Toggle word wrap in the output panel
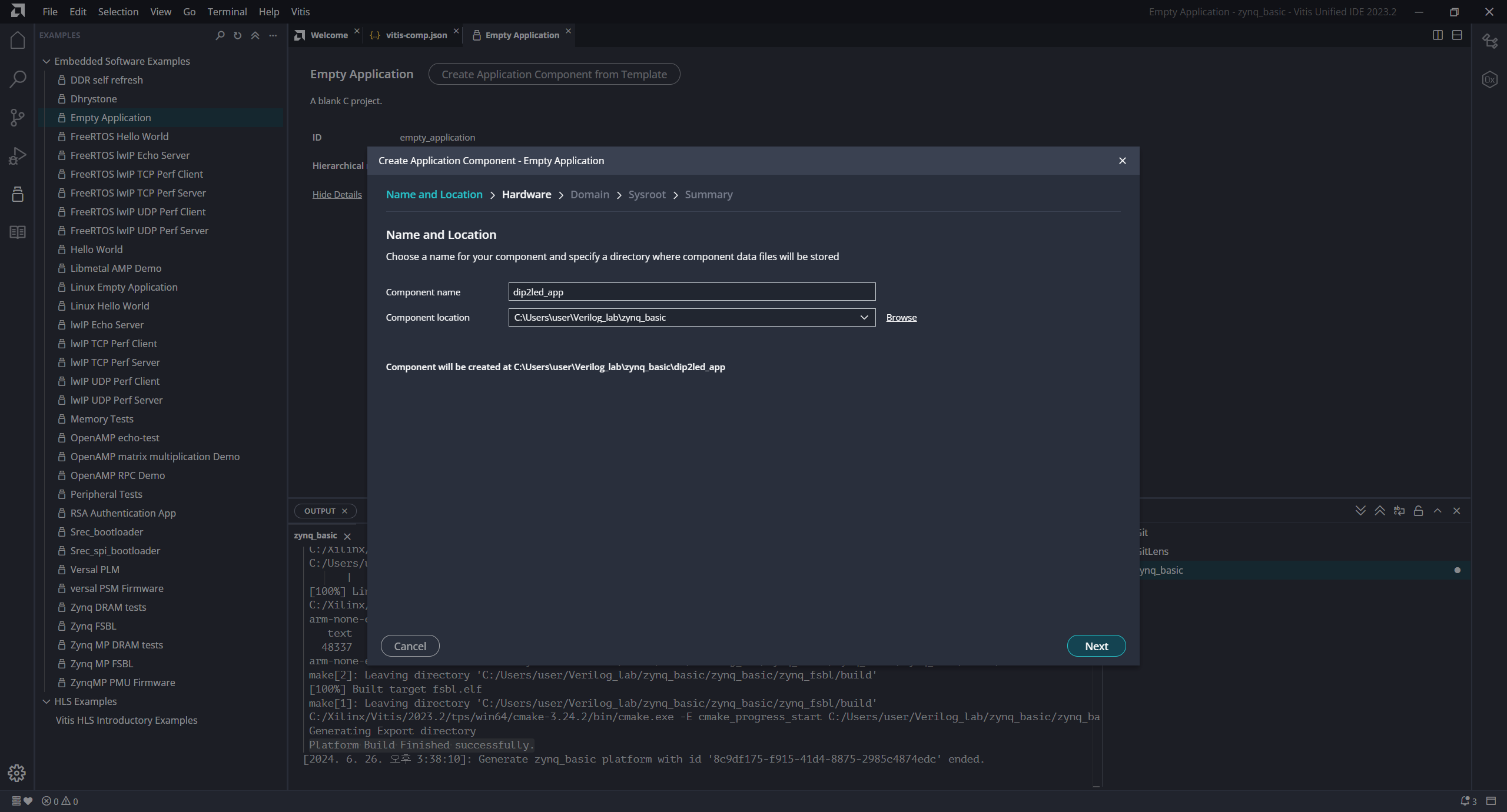Image resolution: width=1507 pixels, height=812 pixels. point(1399,511)
